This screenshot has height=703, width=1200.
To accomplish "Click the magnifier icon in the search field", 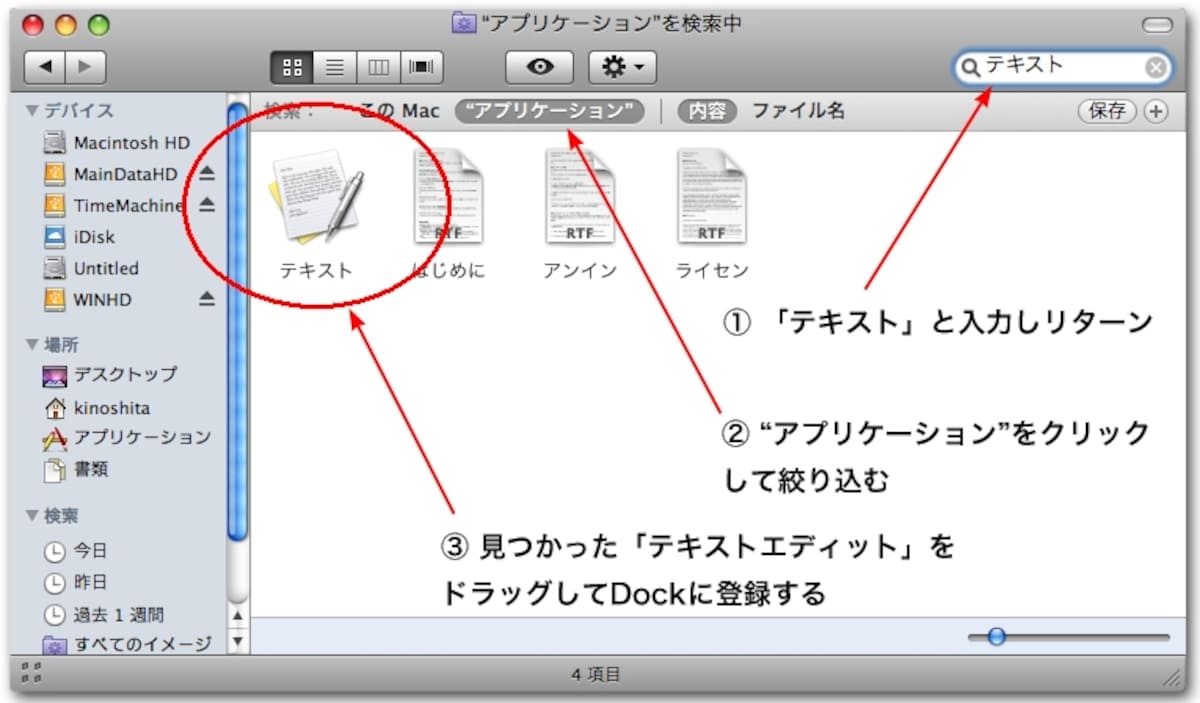I will point(969,67).
